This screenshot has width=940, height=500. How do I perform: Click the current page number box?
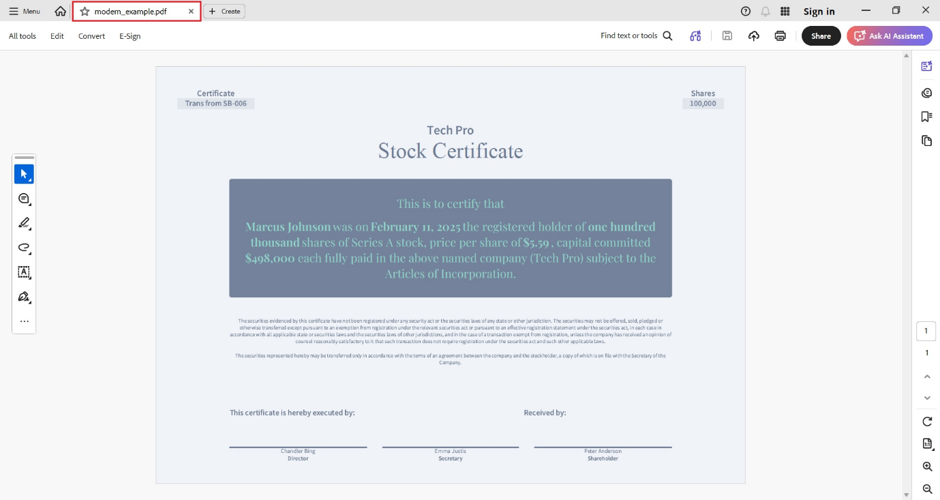click(x=926, y=331)
